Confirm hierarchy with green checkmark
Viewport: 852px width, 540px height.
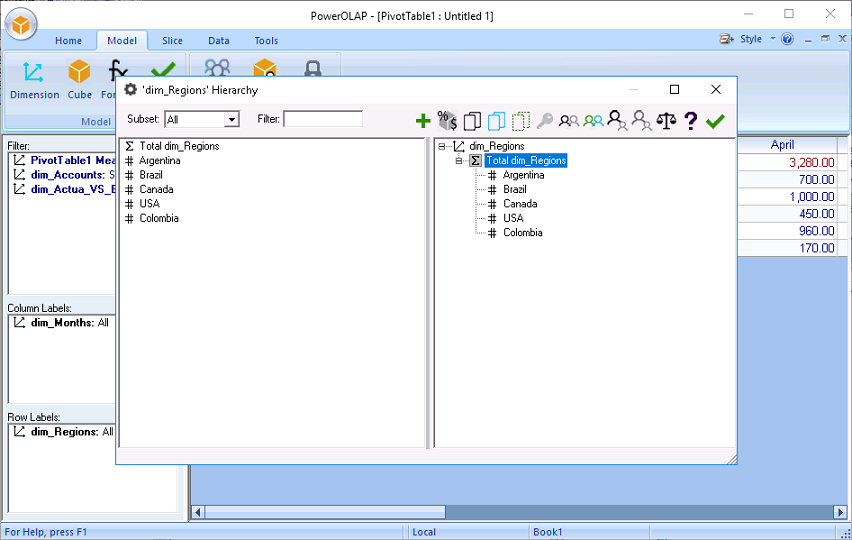[715, 121]
